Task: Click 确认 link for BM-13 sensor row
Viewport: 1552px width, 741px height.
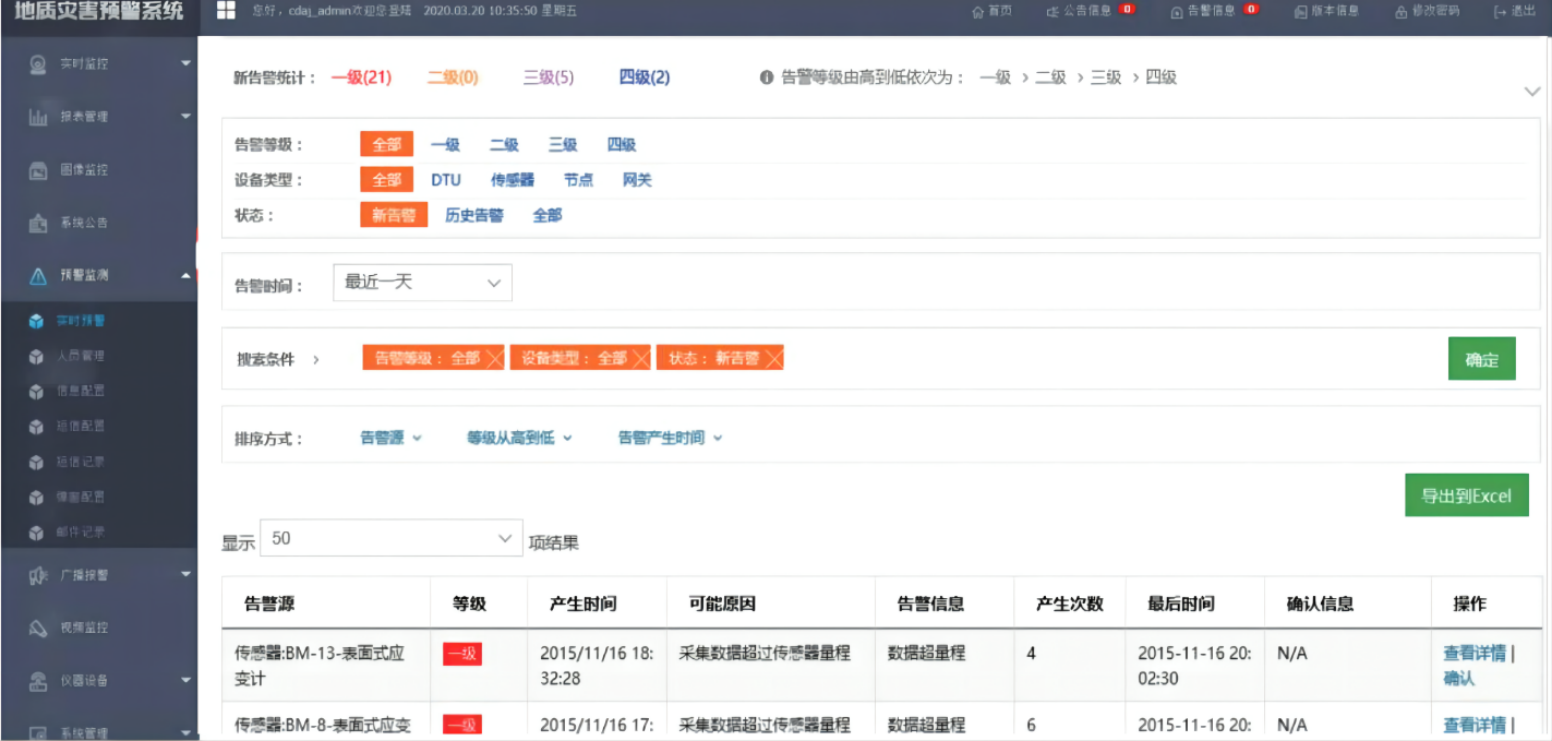Action: click(1458, 679)
